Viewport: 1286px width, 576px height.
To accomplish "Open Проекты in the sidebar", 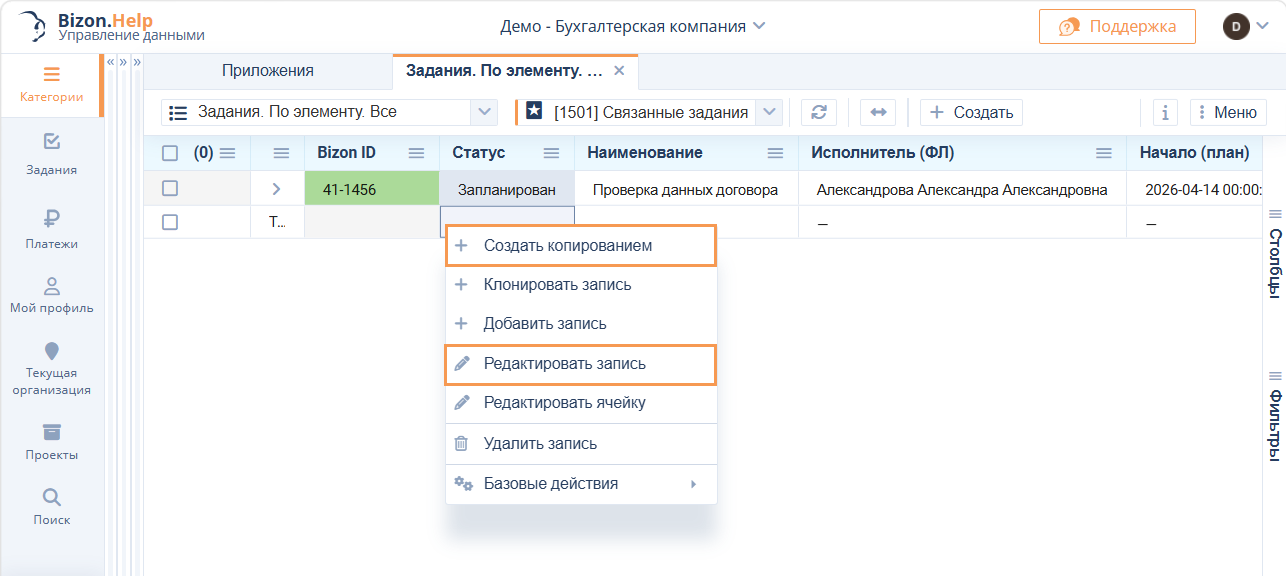I will pos(52,441).
